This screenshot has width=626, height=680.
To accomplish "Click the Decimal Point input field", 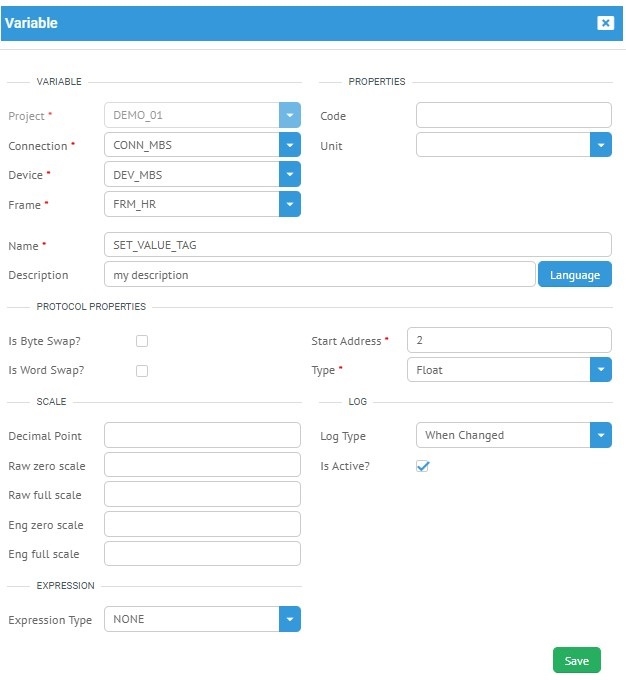I will click(202, 436).
